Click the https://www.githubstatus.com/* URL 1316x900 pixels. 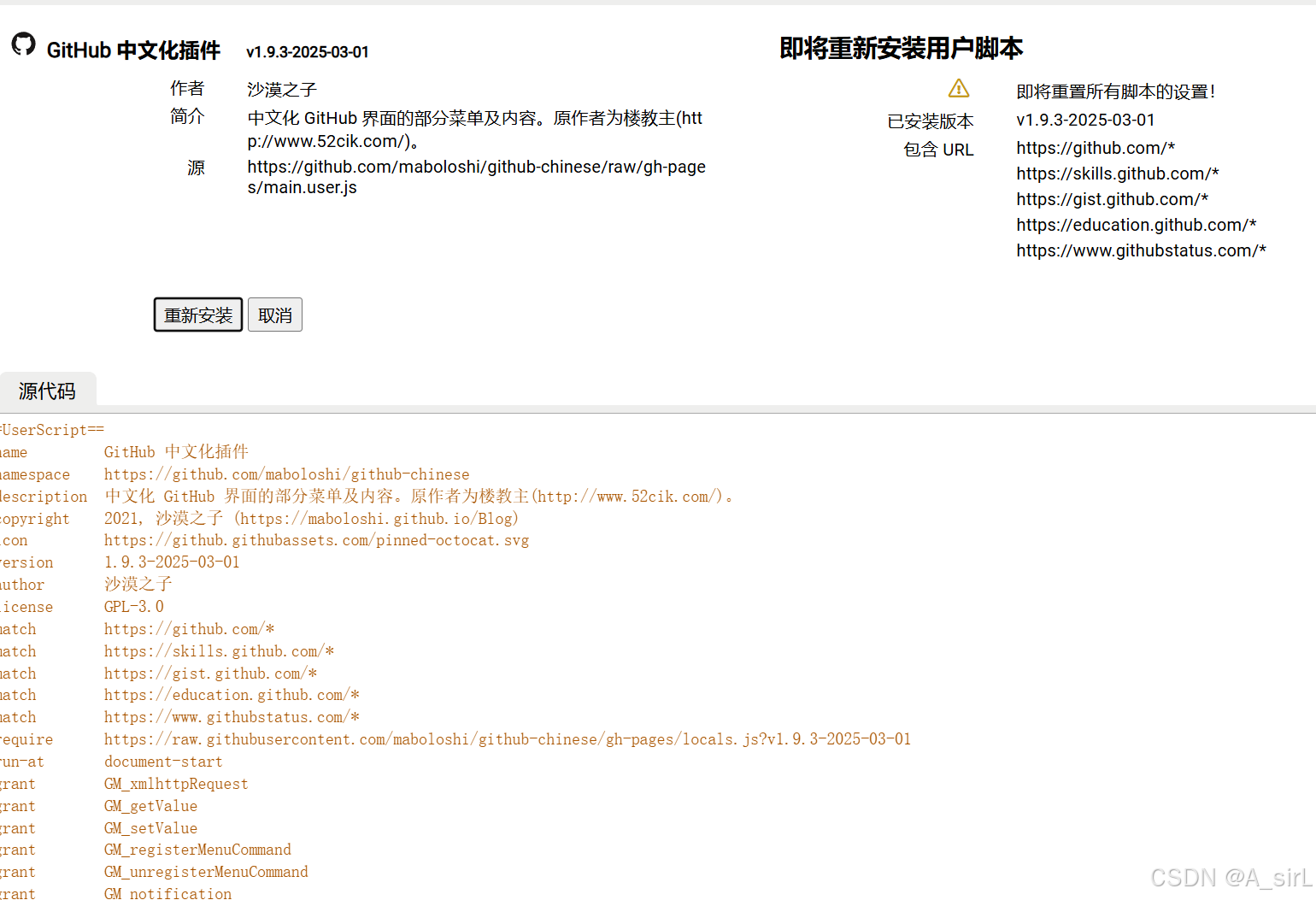(1142, 250)
